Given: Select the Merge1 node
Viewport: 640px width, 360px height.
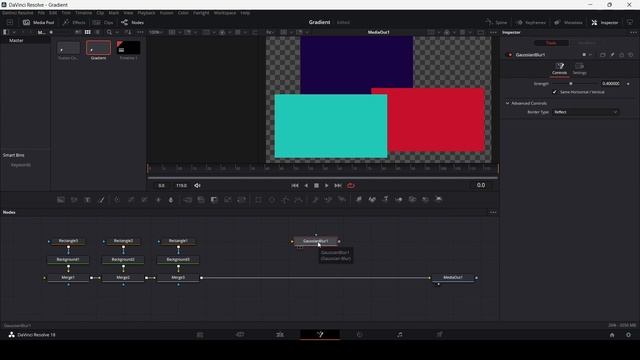Looking at the screenshot, I should tap(68, 278).
